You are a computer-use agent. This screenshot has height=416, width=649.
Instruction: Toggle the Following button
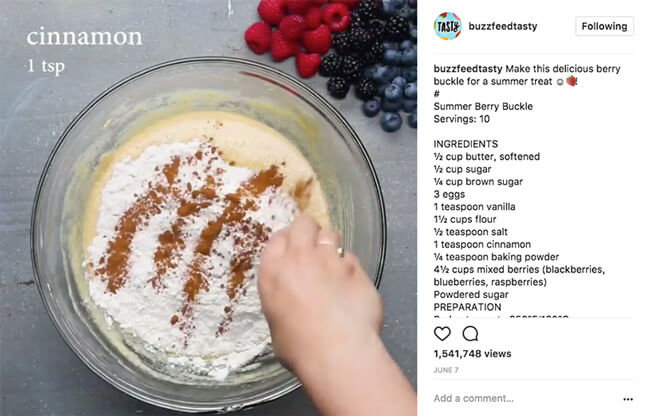[x=604, y=26]
